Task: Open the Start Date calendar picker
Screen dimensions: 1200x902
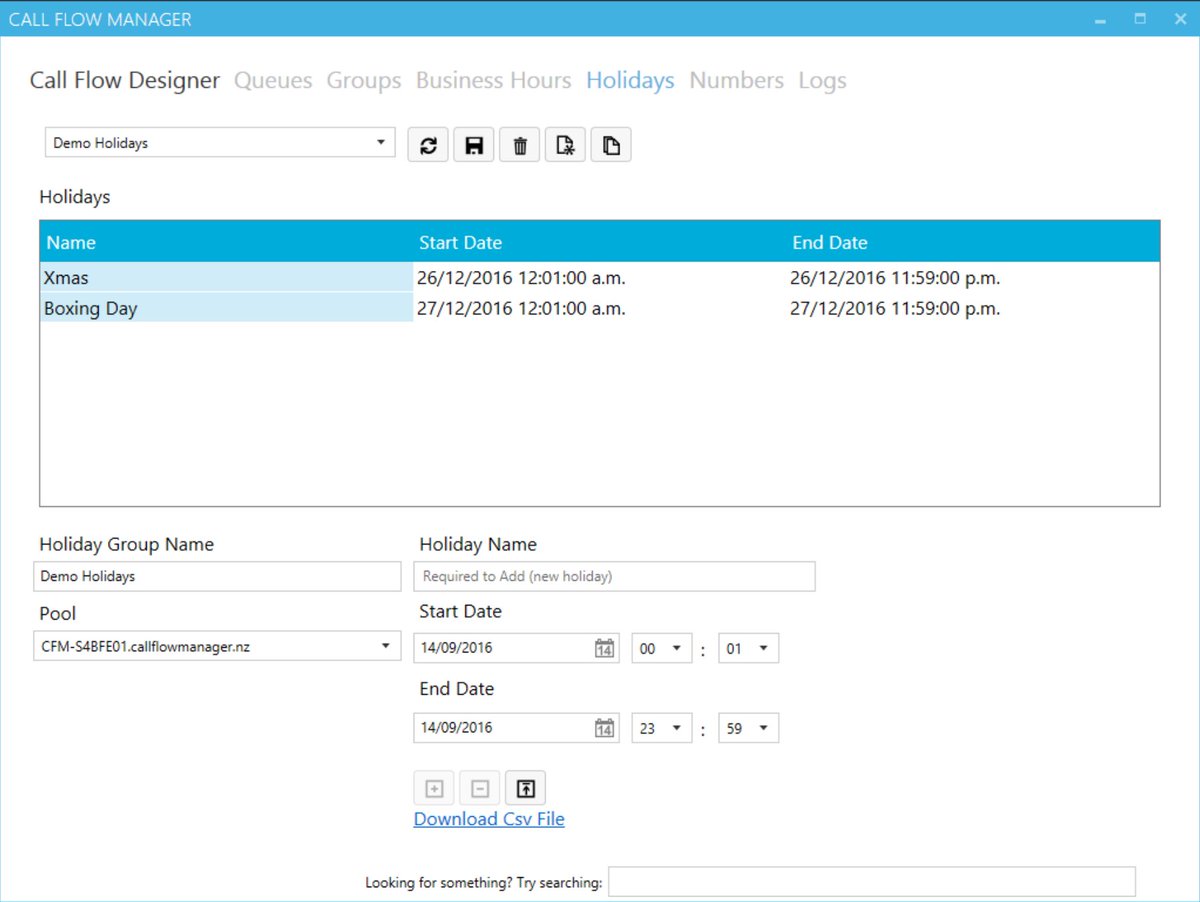Action: point(604,648)
